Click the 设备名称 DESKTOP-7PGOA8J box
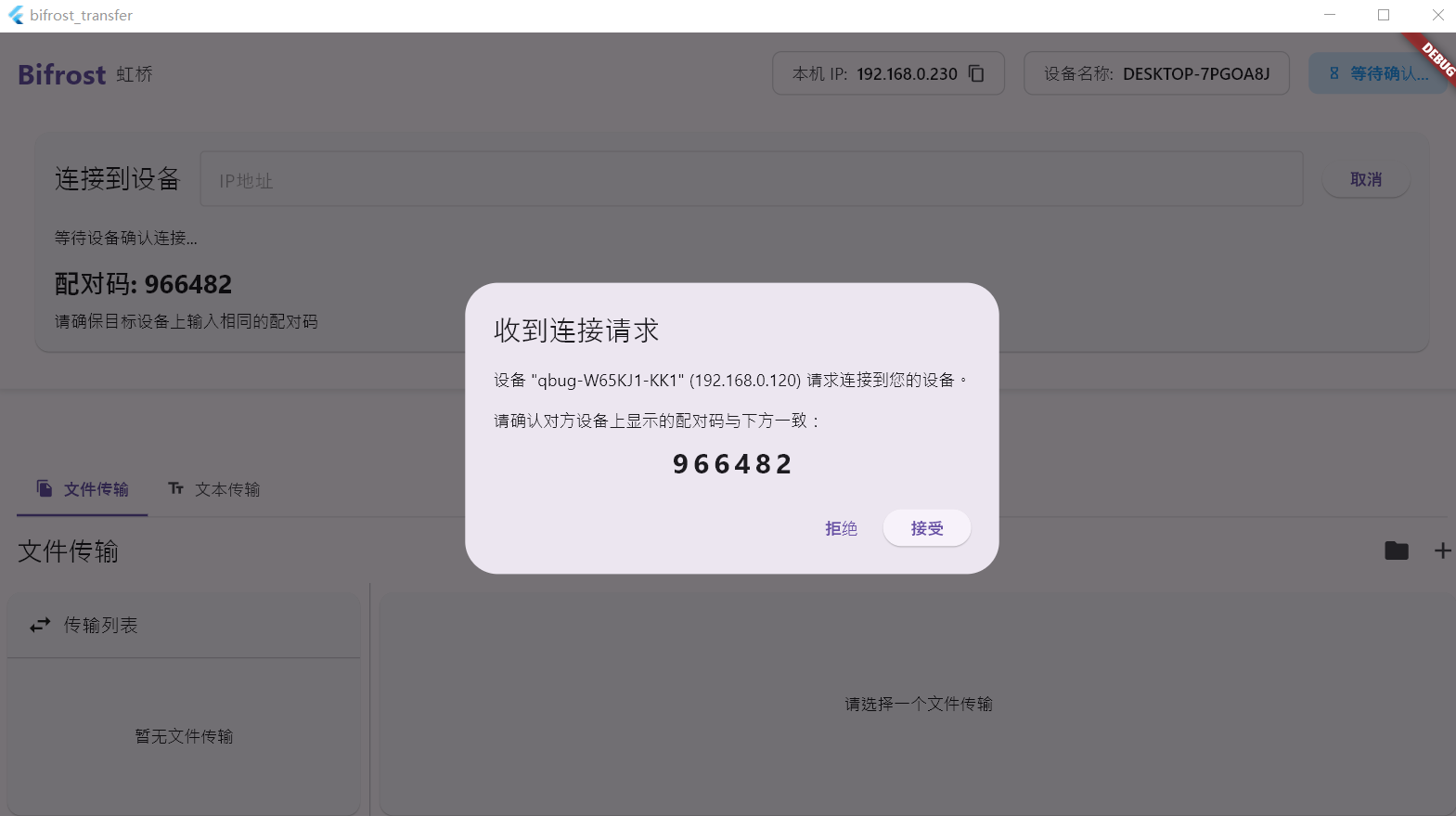The width and height of the screenshot is (1456, 816). [1156, 73]
